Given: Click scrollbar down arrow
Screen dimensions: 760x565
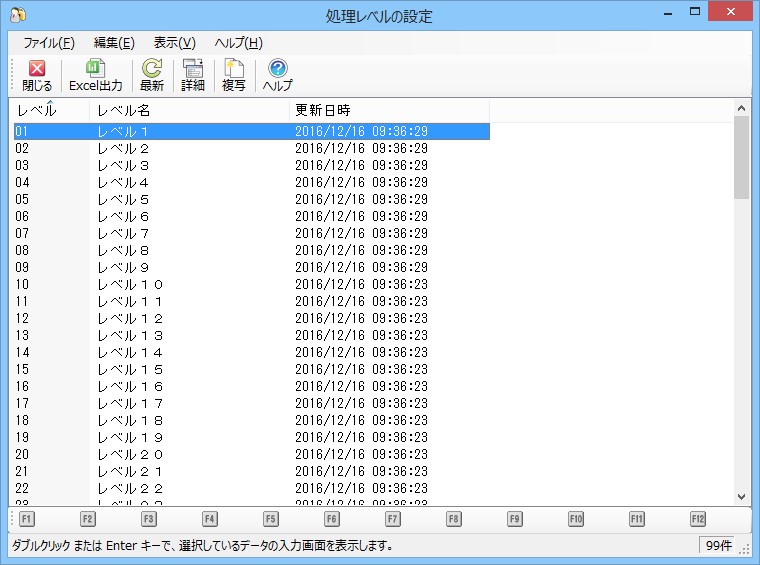Looking at the screenshot, I should click(741, 496).
